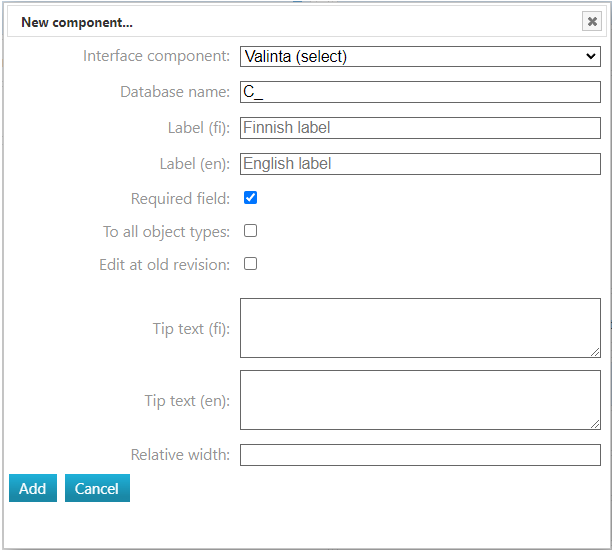
Task: Grab the Tip text (en) resize handle
Action: (x=594, y=423)
